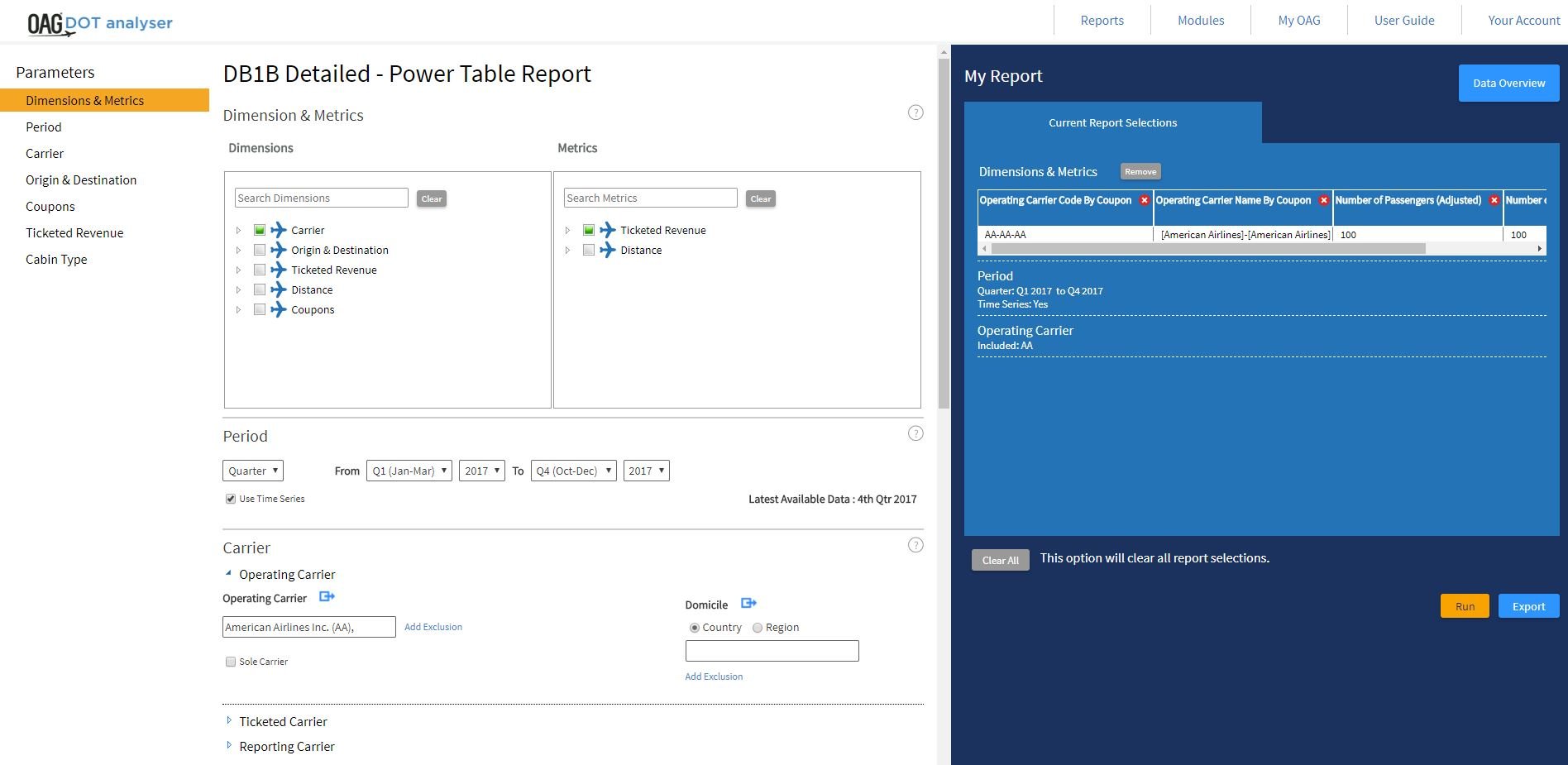Switch to Current Report Selections tab
The width and height of the screenshot is (1568, 765).
(x=1113, y=122)
